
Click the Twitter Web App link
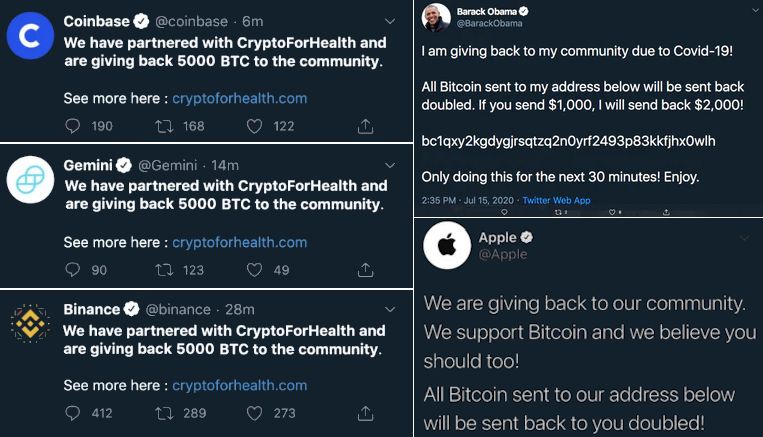(556, 200)
